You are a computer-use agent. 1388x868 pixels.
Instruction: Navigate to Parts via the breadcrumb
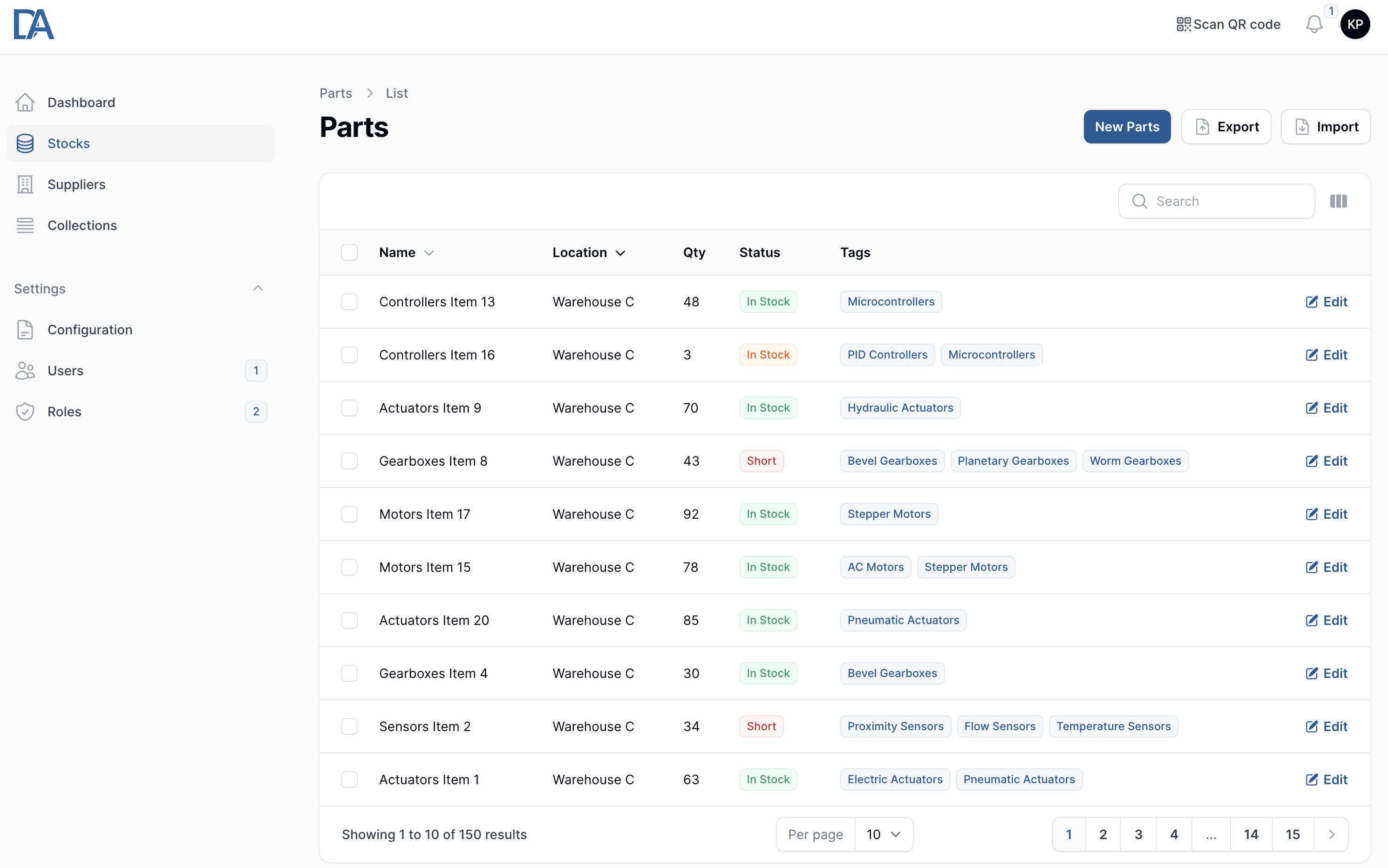pyautogui.click(x=335, y=93)
